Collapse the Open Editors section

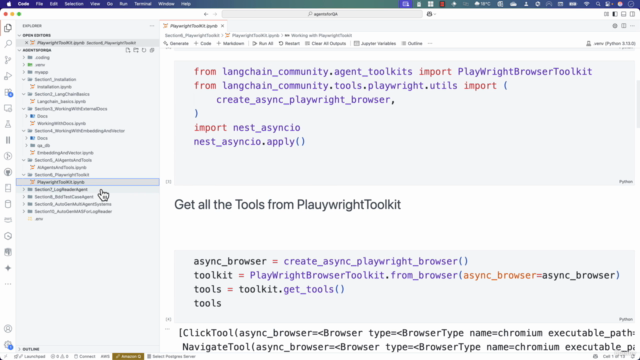click(19, 36)
